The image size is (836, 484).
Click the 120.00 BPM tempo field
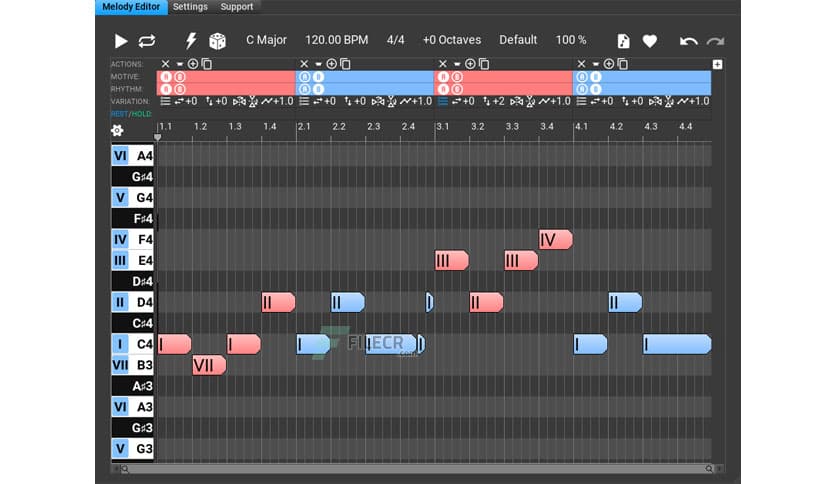(336, 40)
